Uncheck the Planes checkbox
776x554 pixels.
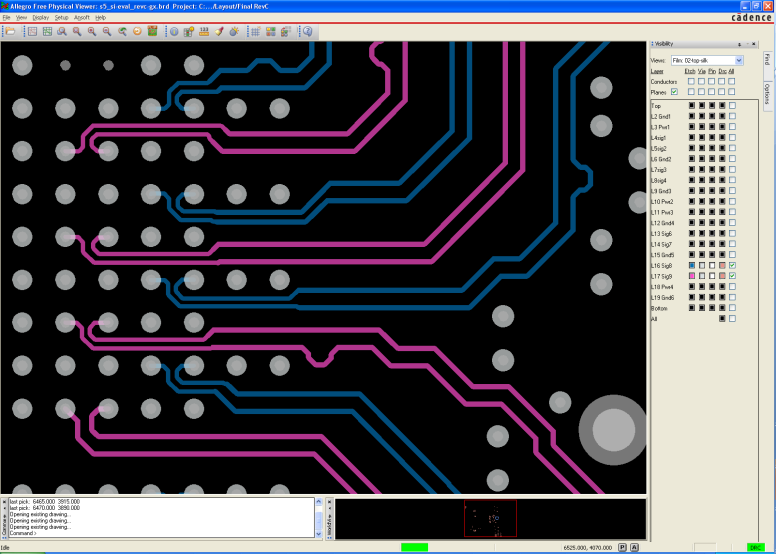674,92
